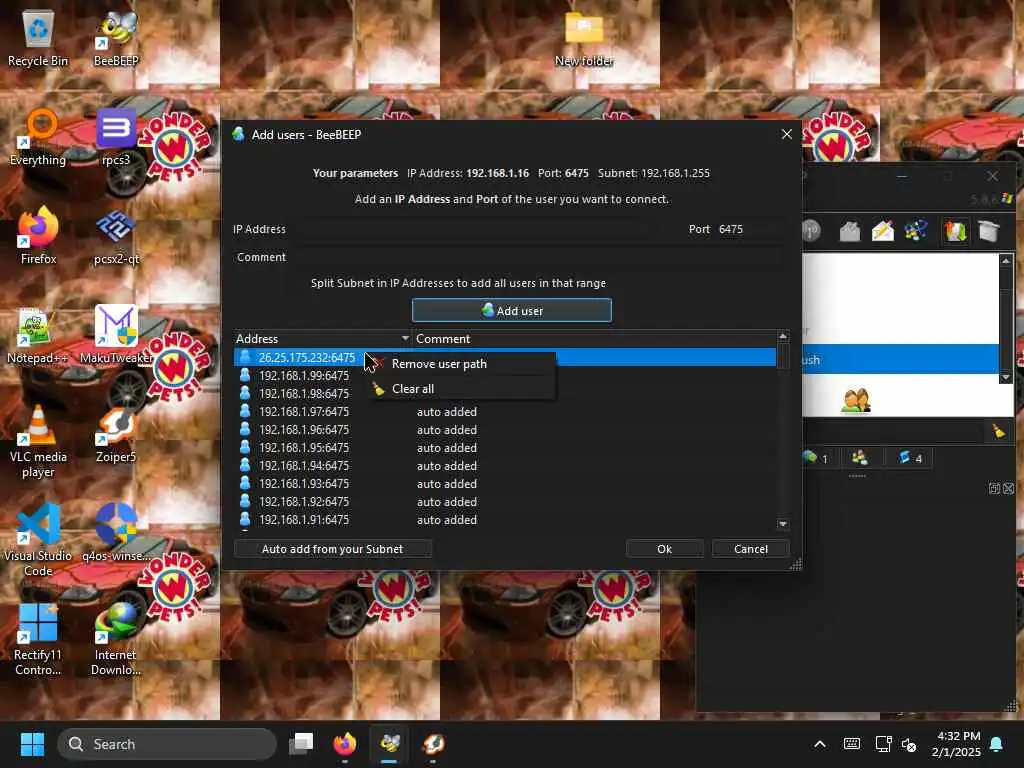Cancel the Add users dialog

tap(750, 549)
